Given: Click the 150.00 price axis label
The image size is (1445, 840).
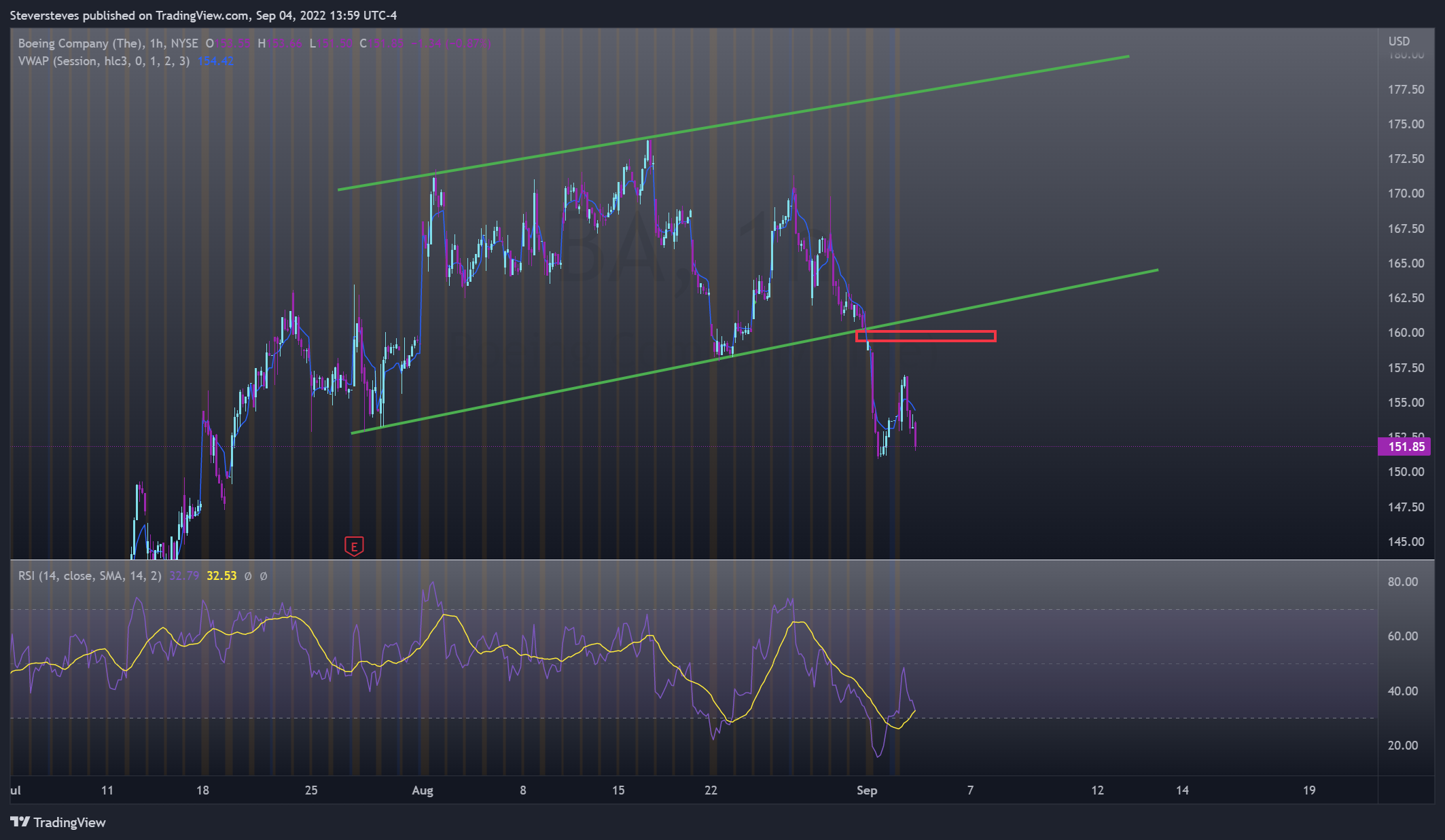Looking at the screenshot, I should [1406, 472].
